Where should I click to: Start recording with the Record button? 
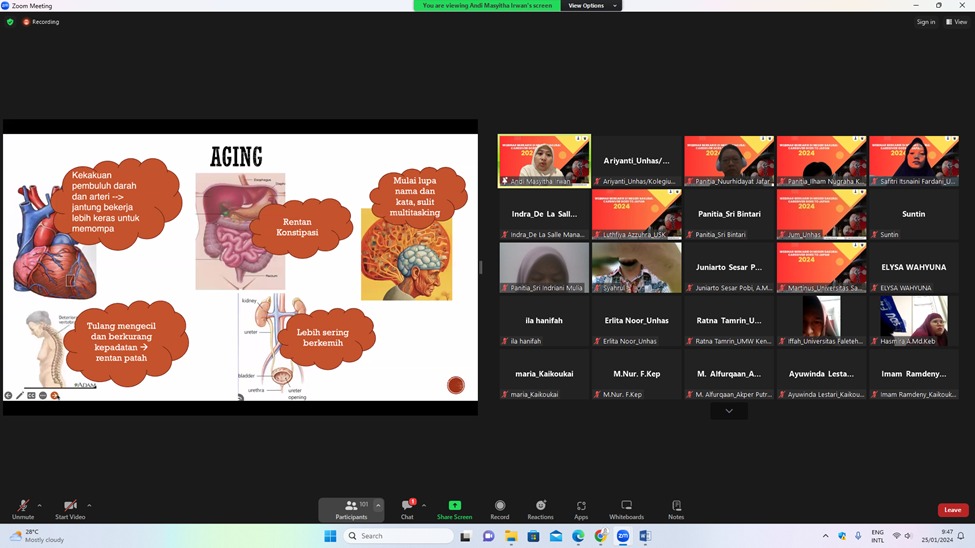(x=499, y=509)
